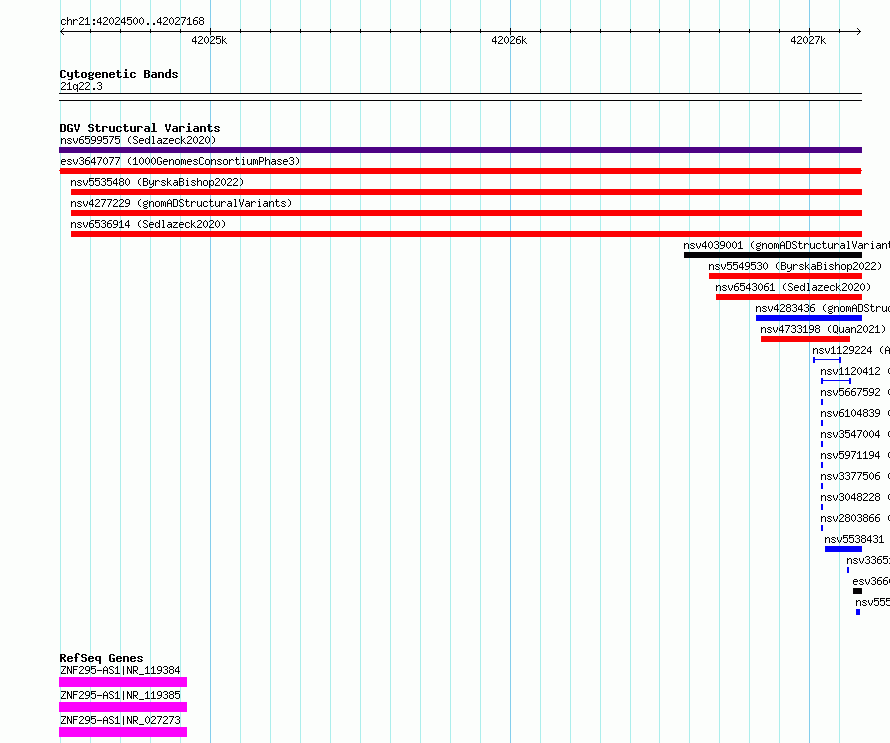Click the magenta ZNF295-AS1|NR_119384 gene bar
Image resolution: width=890 pixels, height=743 pixels.
pos(123,682)
